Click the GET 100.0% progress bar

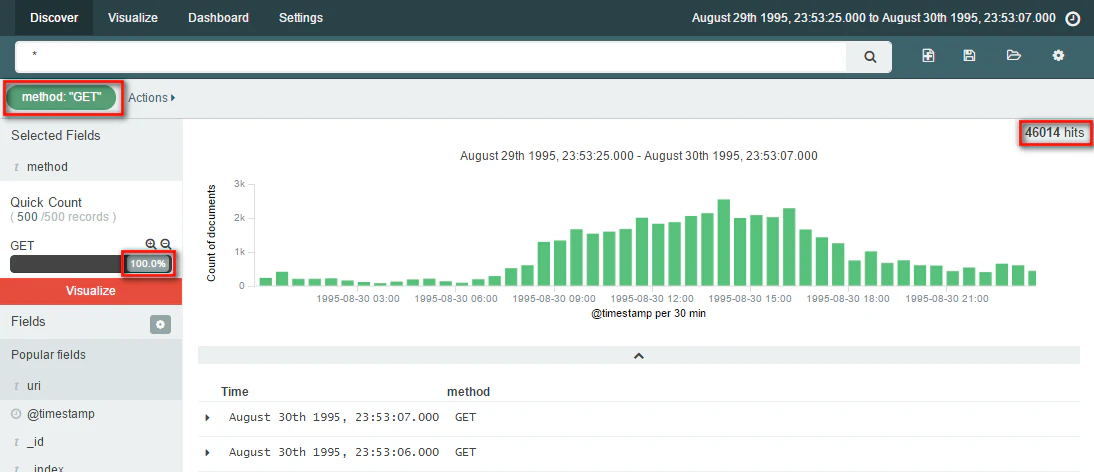(x=91, y=264)
